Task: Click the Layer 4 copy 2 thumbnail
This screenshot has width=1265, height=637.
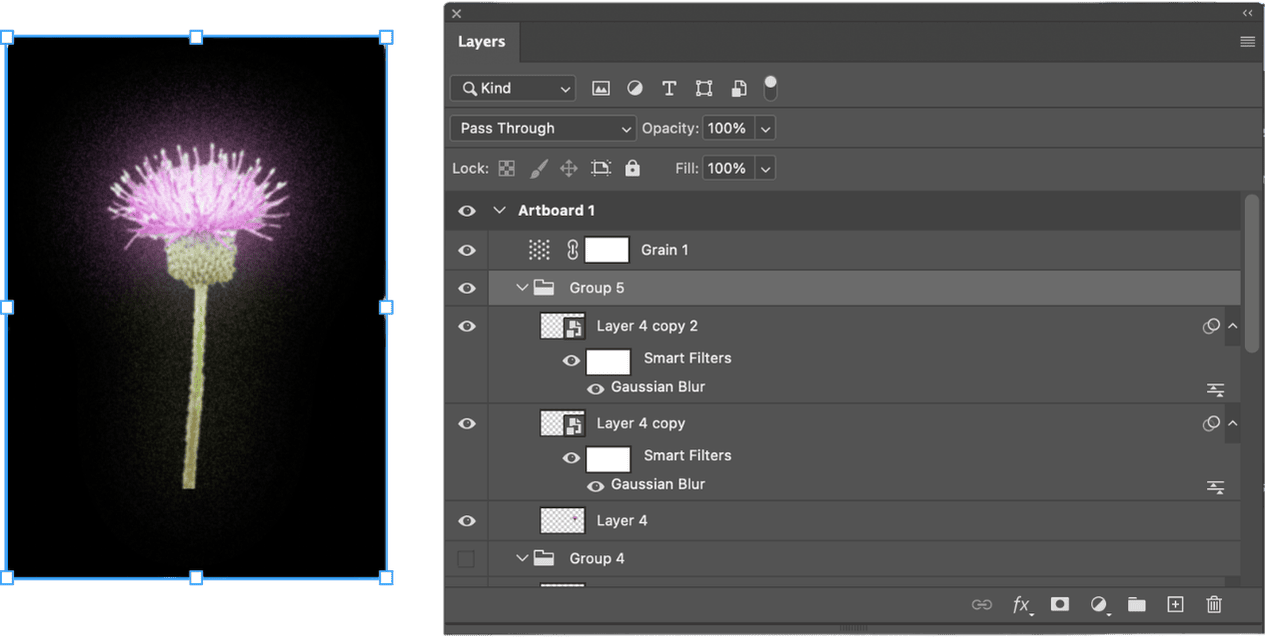Action: click(562, 326)
